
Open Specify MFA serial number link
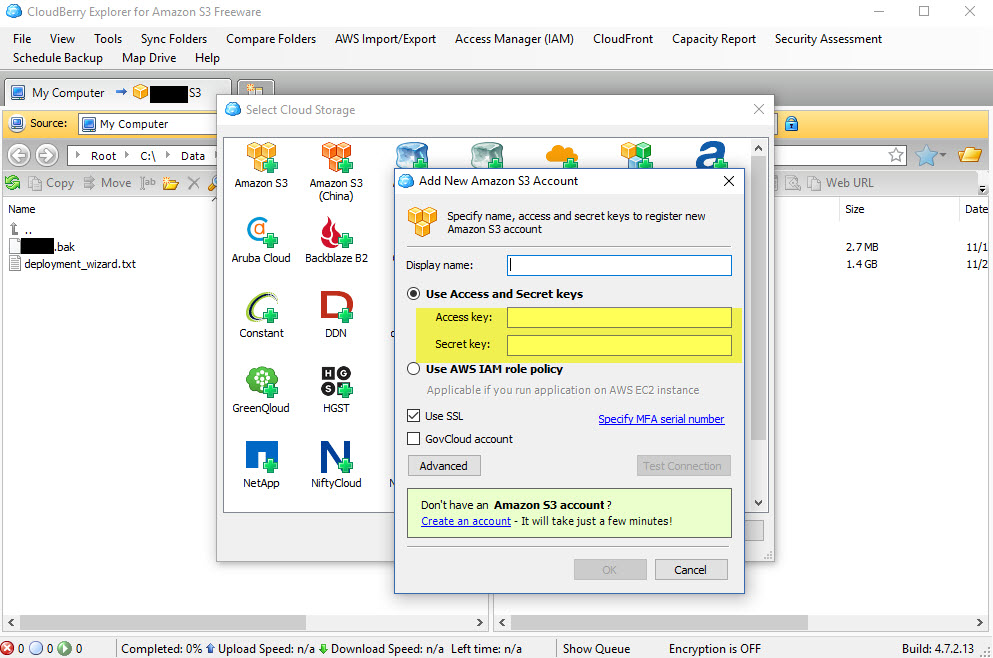(x=661, y=419)
